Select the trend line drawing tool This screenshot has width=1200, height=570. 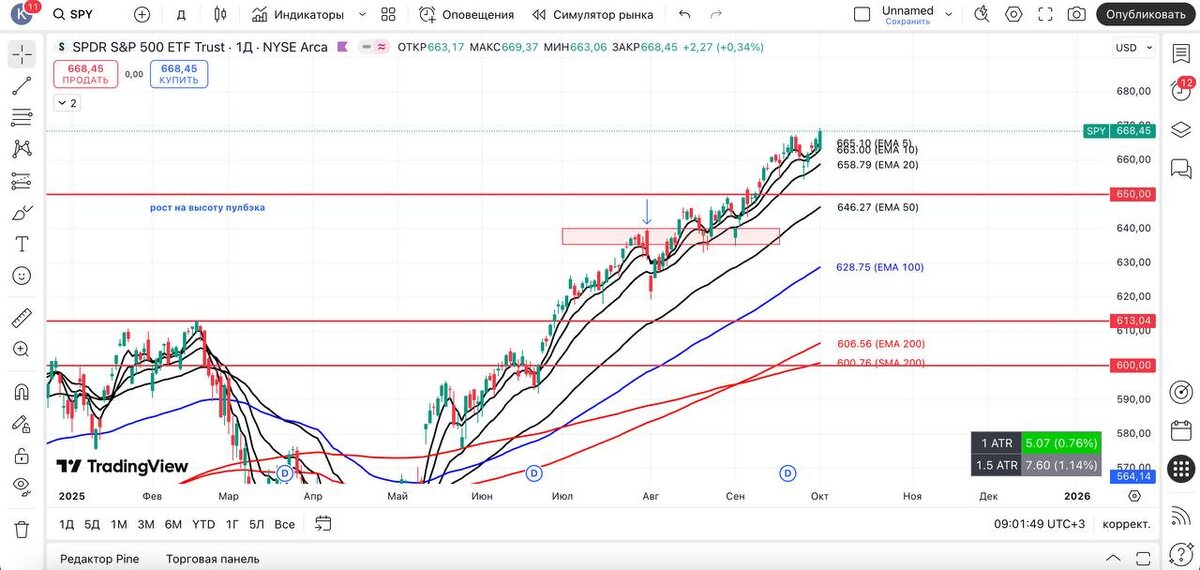(21, 86)
